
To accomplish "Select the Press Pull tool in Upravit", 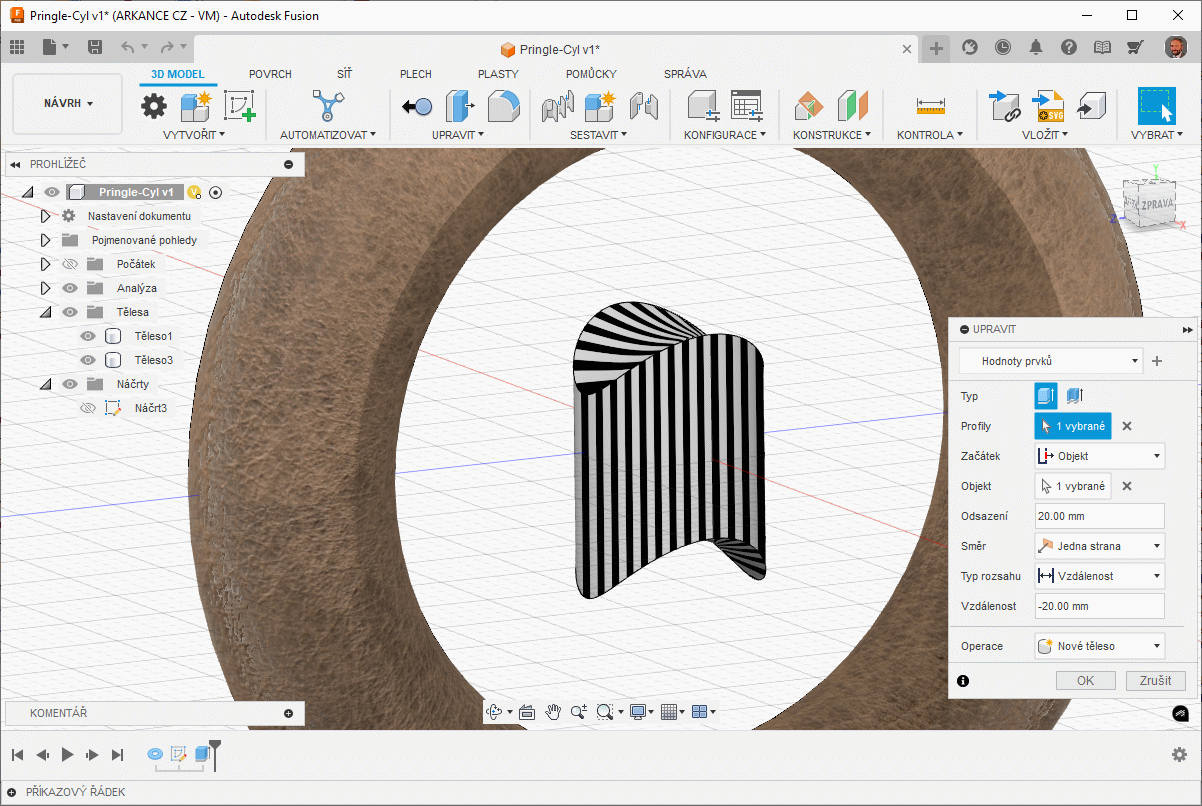I will [x=461, y=106].
